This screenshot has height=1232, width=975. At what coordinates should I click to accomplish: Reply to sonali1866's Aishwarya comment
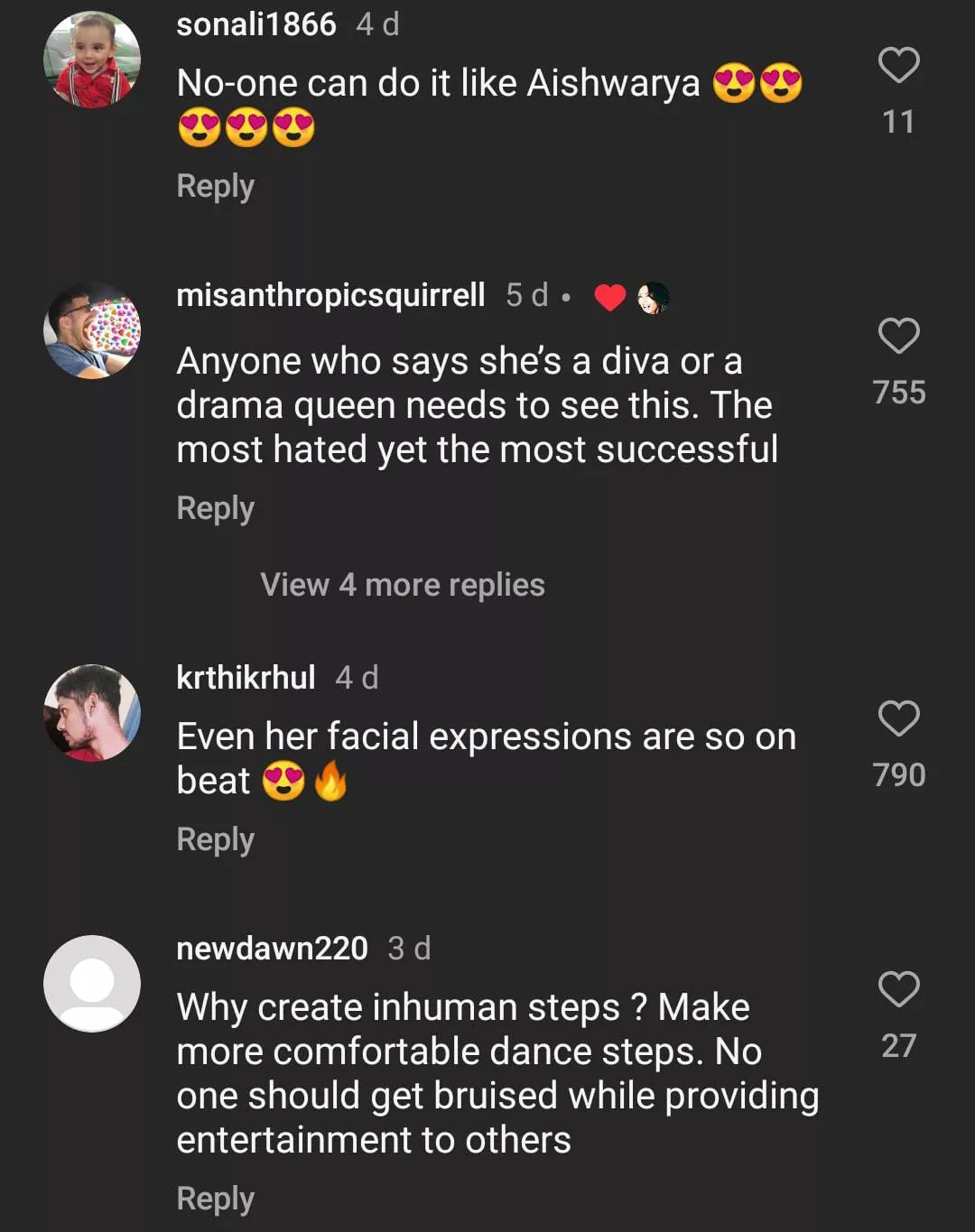click(215, 186)
